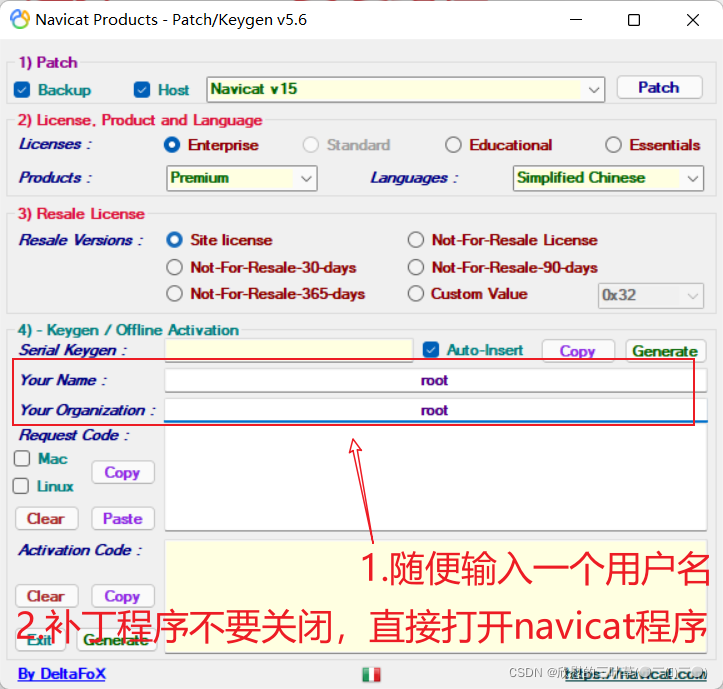Click inside the Request Code text area

pyautogui.click(x=435, y=478)
